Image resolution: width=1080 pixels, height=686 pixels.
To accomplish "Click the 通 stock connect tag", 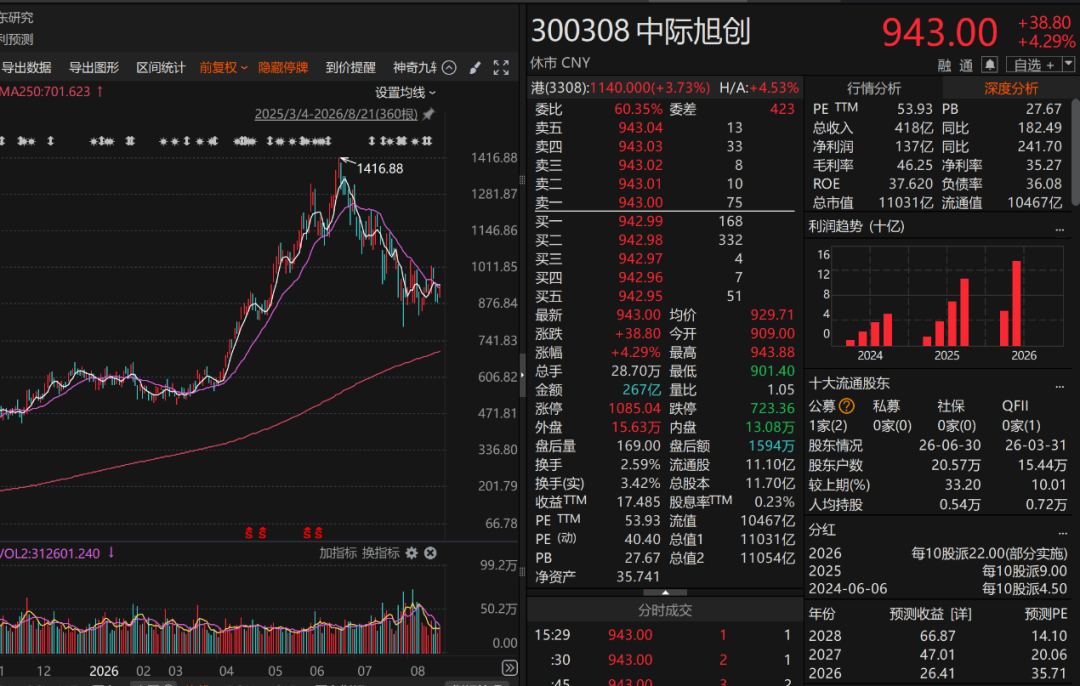I will (966, 65).
